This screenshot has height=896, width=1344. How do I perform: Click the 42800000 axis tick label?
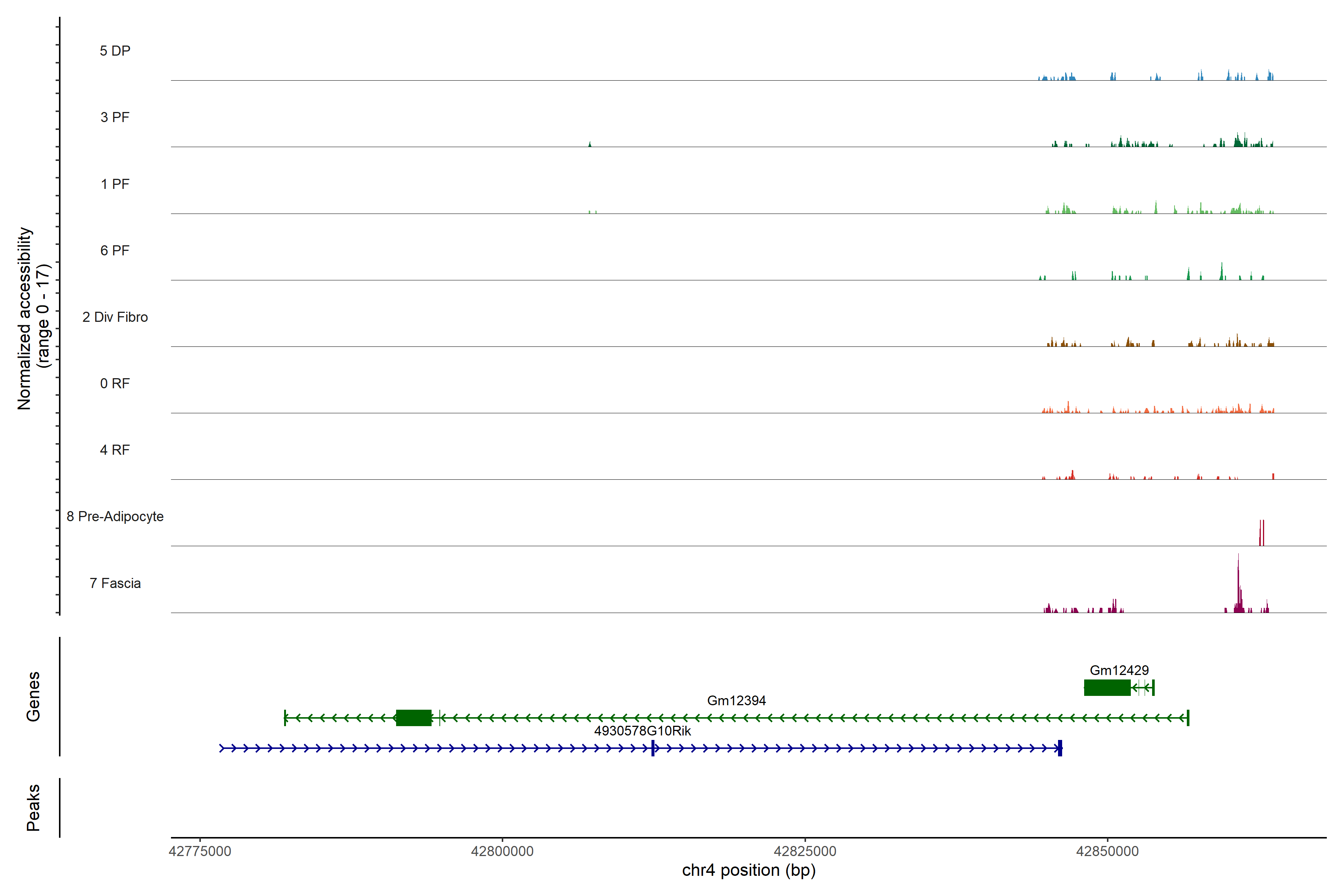pyautogui.click(x=502, y=852)
